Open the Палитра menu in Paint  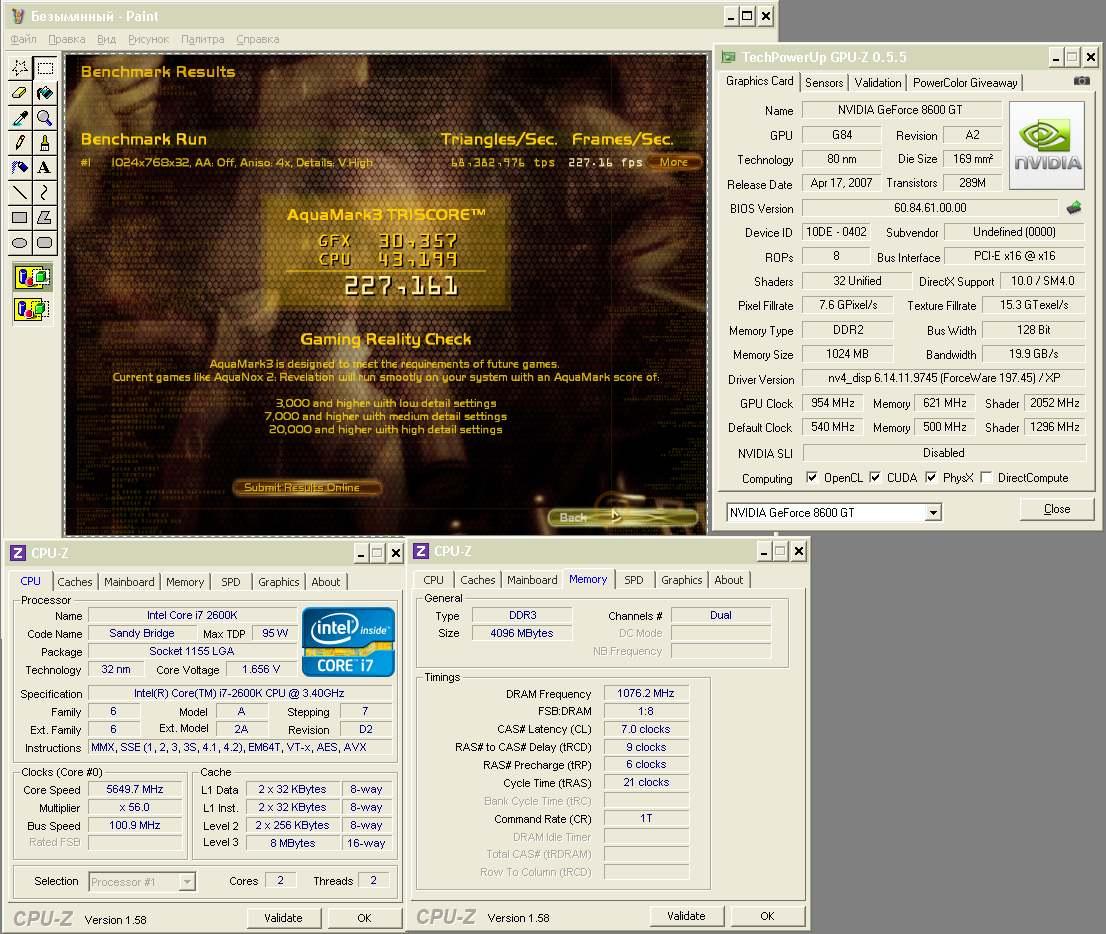[202, 40]
